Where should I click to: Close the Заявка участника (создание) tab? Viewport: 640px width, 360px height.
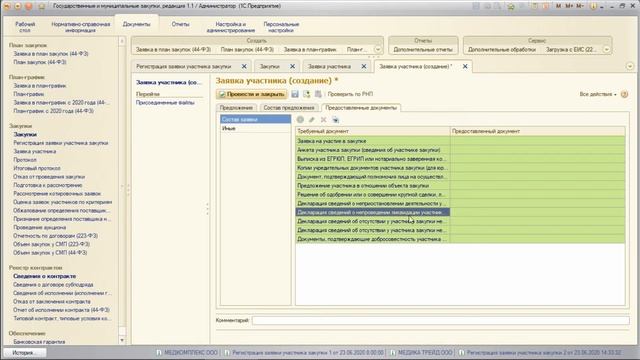[465, 66]
